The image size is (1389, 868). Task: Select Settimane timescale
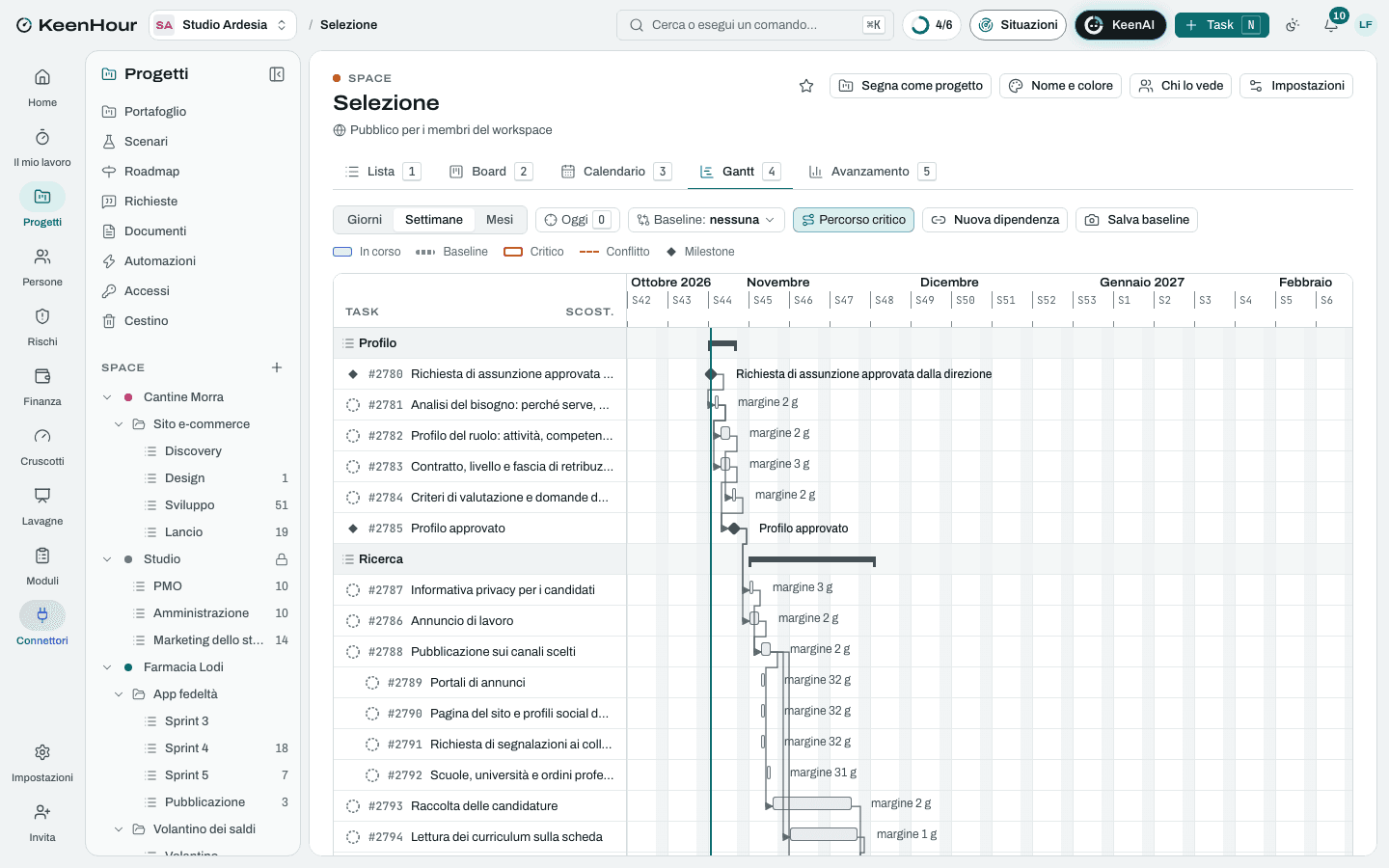[434, 220]
